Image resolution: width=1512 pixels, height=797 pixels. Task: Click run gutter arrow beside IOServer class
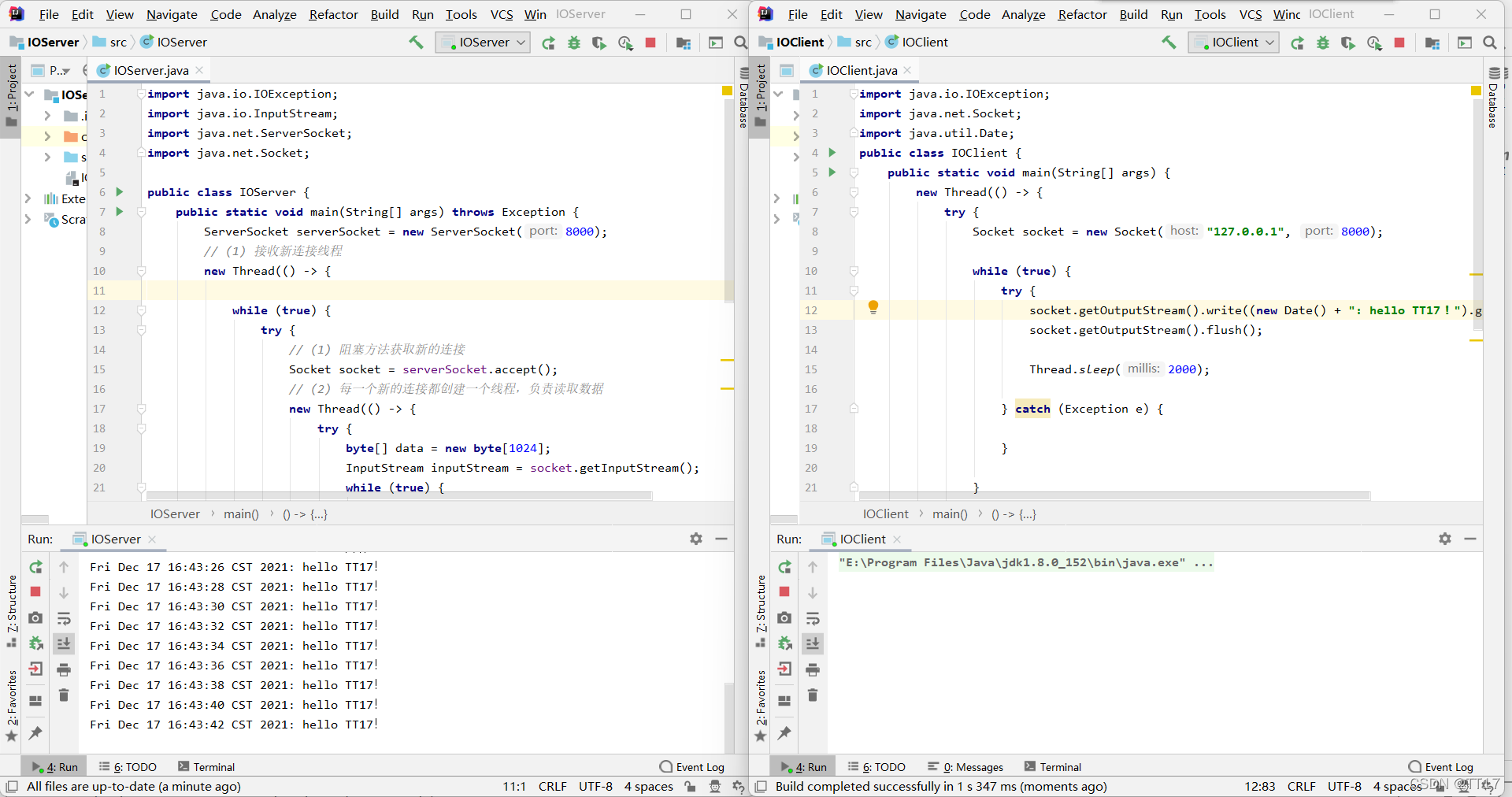click(120, 191)
